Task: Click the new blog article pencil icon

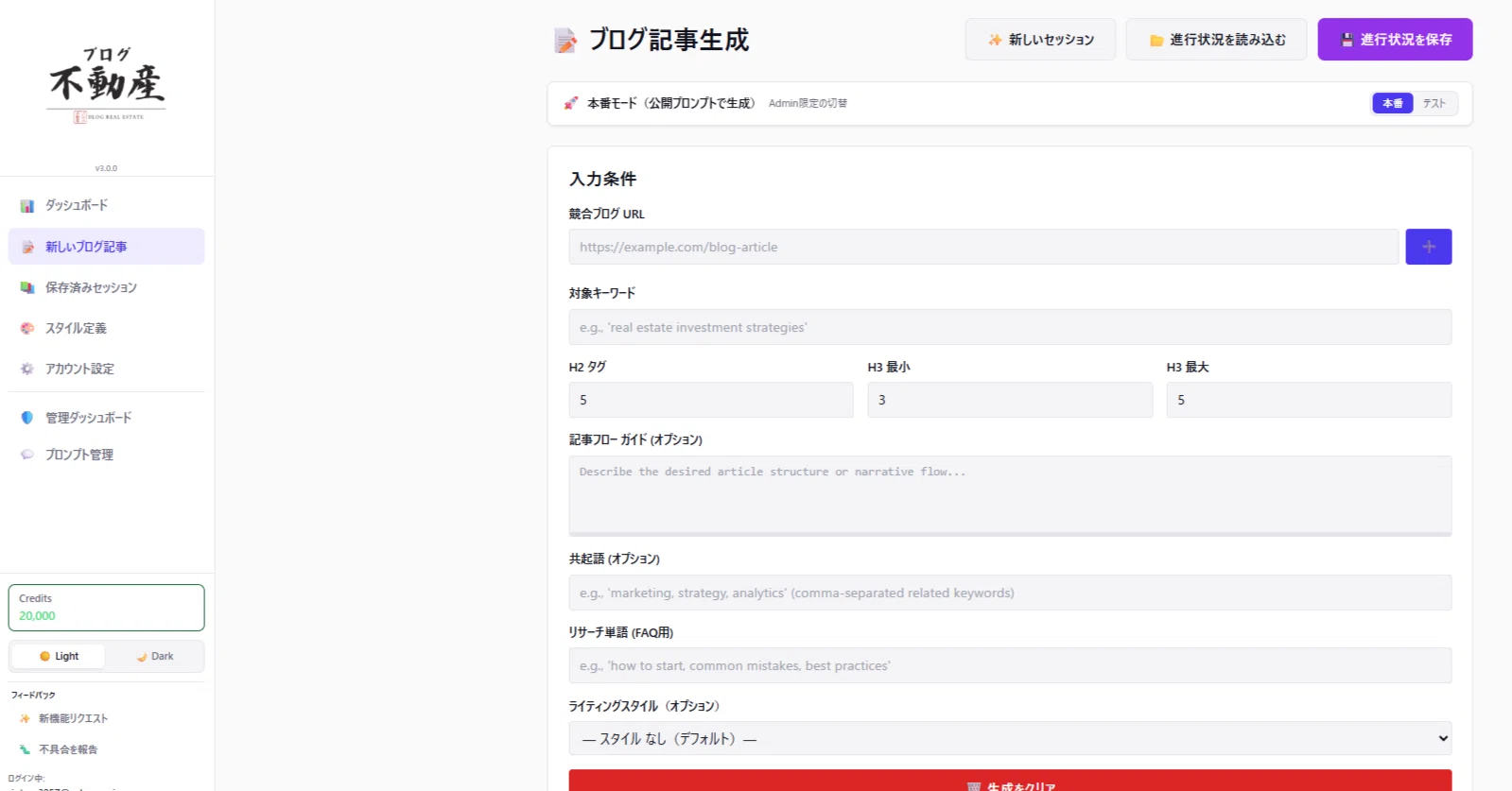Action: 27,247
